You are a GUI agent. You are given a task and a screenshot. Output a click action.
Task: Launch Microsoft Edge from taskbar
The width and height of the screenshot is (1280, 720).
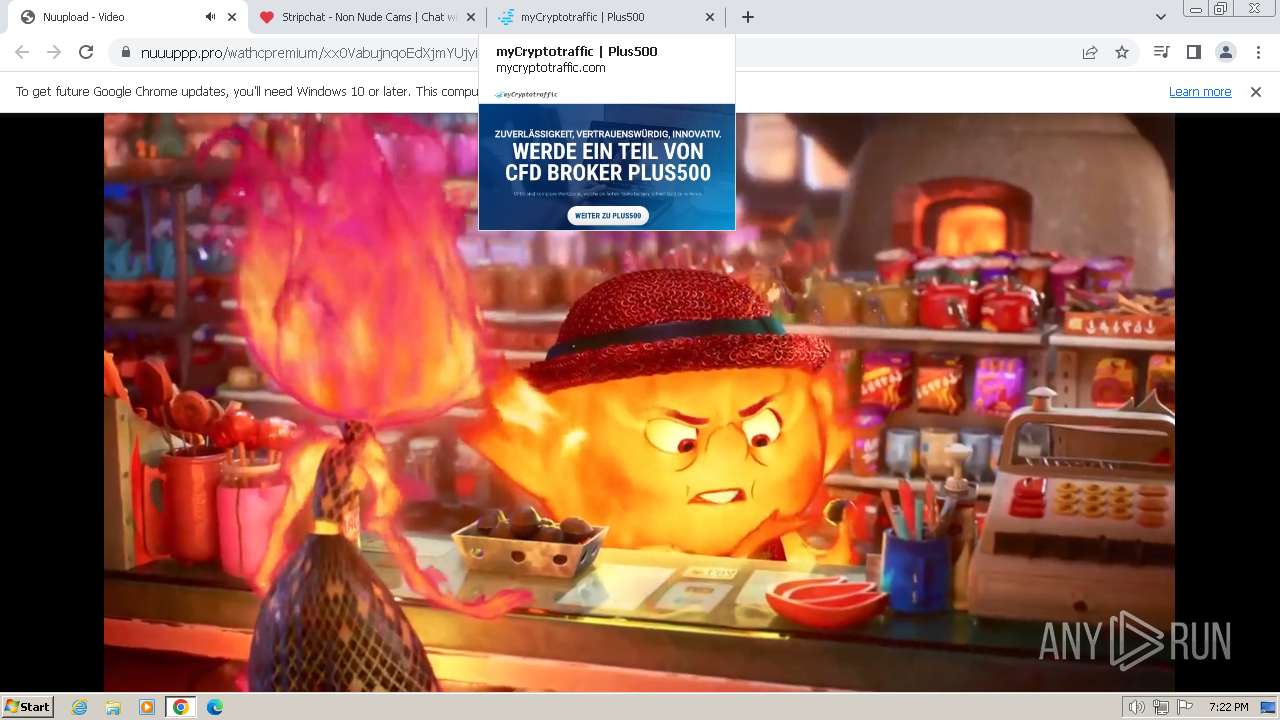click(x=214, y=707)
